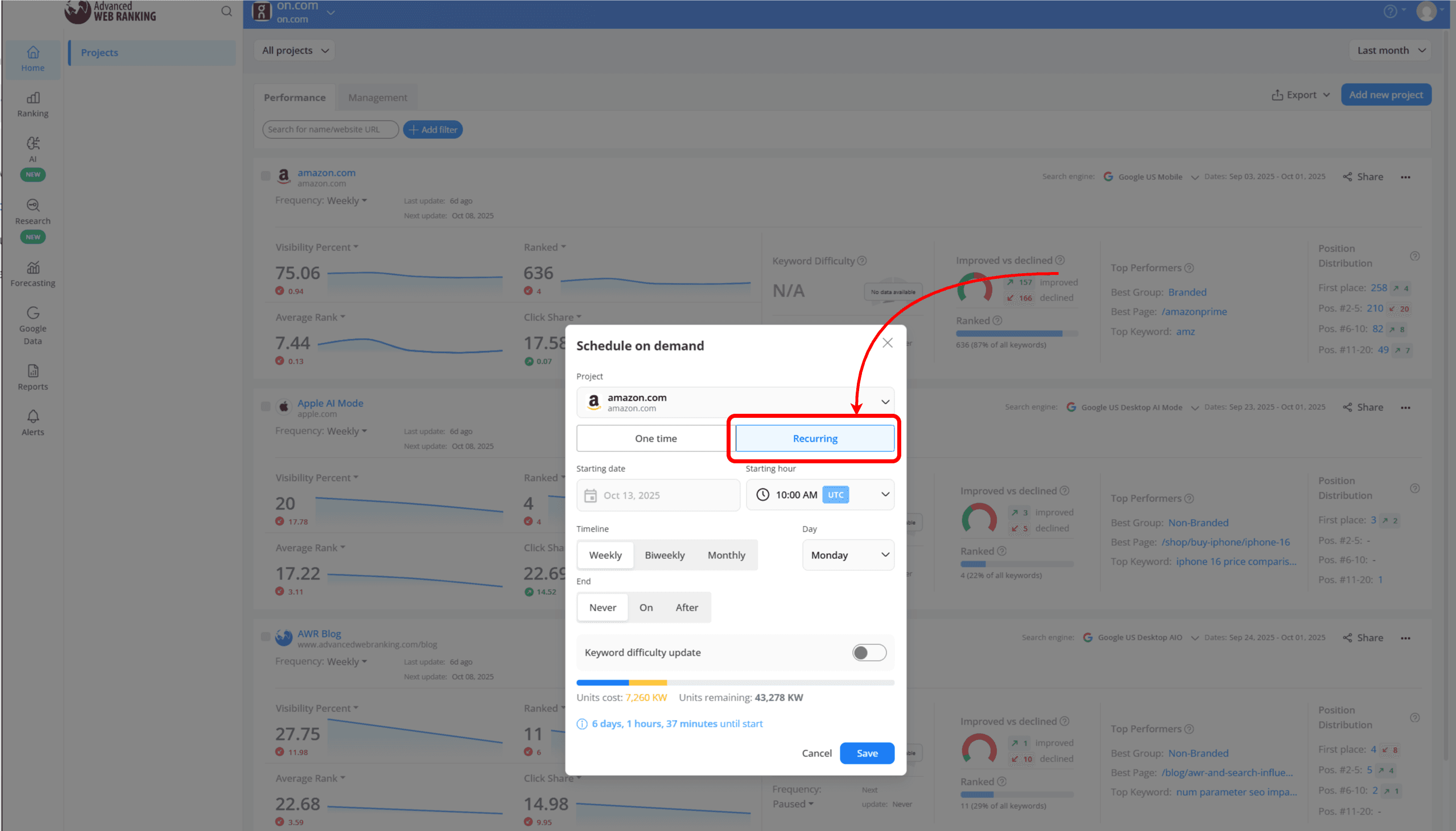The height and width of the screenshot is (831, 1456).
Task: Choose the Biweekly timeline option
Action: 664,555
